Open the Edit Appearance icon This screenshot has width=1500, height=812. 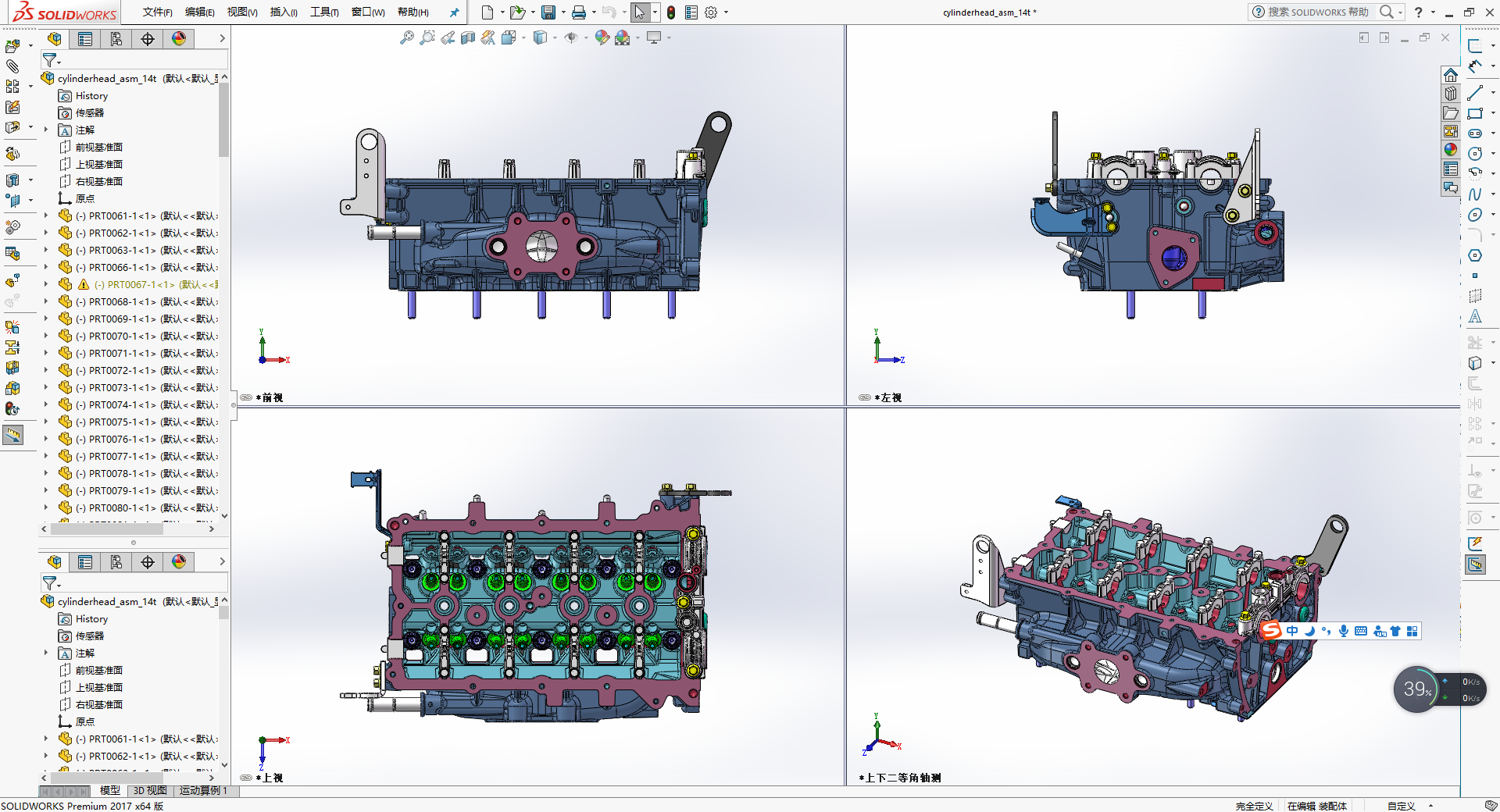602,37
